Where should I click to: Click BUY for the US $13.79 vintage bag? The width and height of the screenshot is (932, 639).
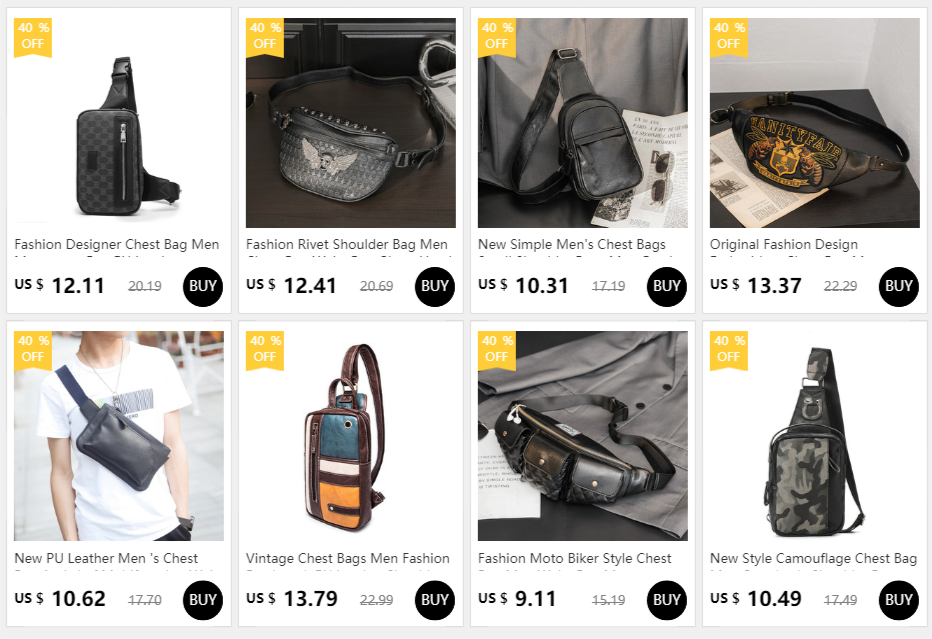pos(434,600)
